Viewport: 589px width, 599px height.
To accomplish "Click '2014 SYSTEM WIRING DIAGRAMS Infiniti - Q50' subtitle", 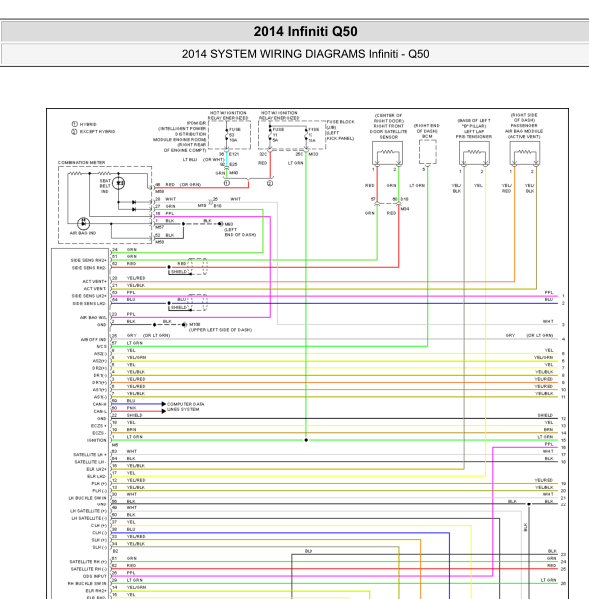I will point(305,54).
